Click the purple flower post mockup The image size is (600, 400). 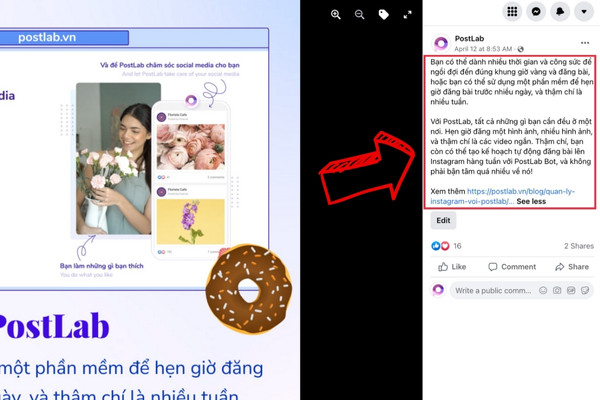click(191, 222)
